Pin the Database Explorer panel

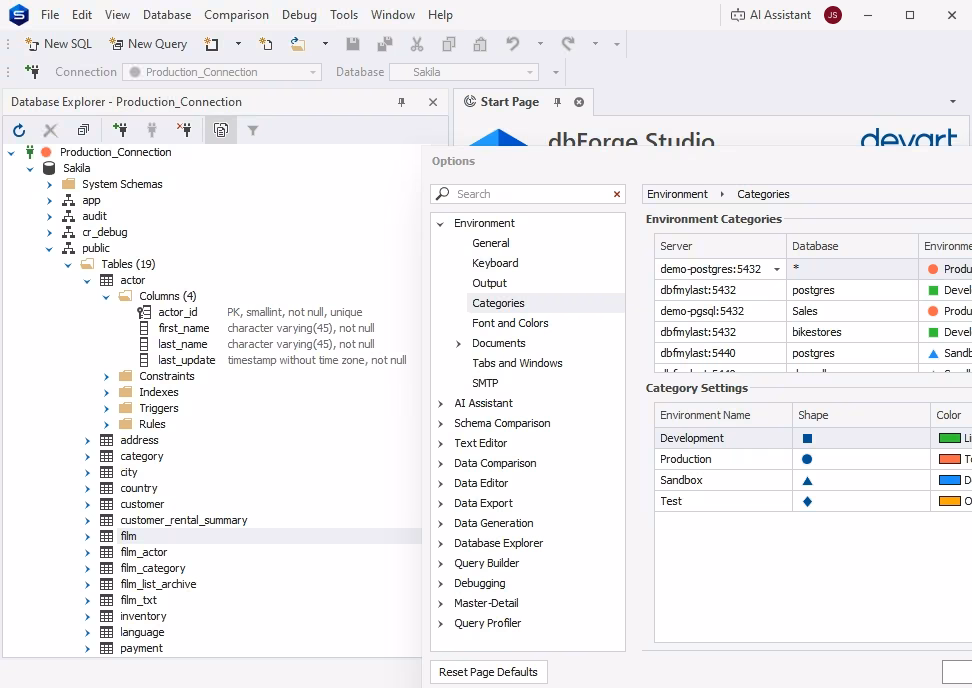[x=402, y=102]
